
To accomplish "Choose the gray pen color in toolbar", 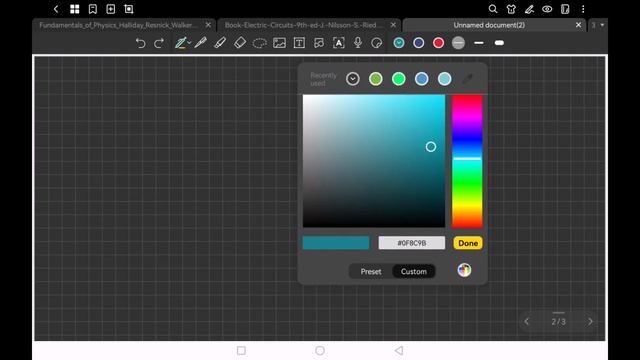I will pyautogui.click(x=458, y=43).
